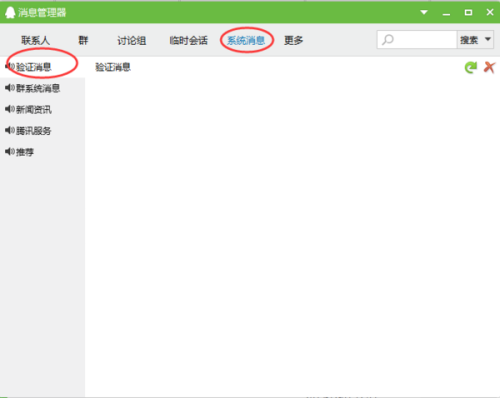Maximize the 消息管理器 window
Image resolution: width=500 pixels, height=398 pixels.
tap(468, 12)
